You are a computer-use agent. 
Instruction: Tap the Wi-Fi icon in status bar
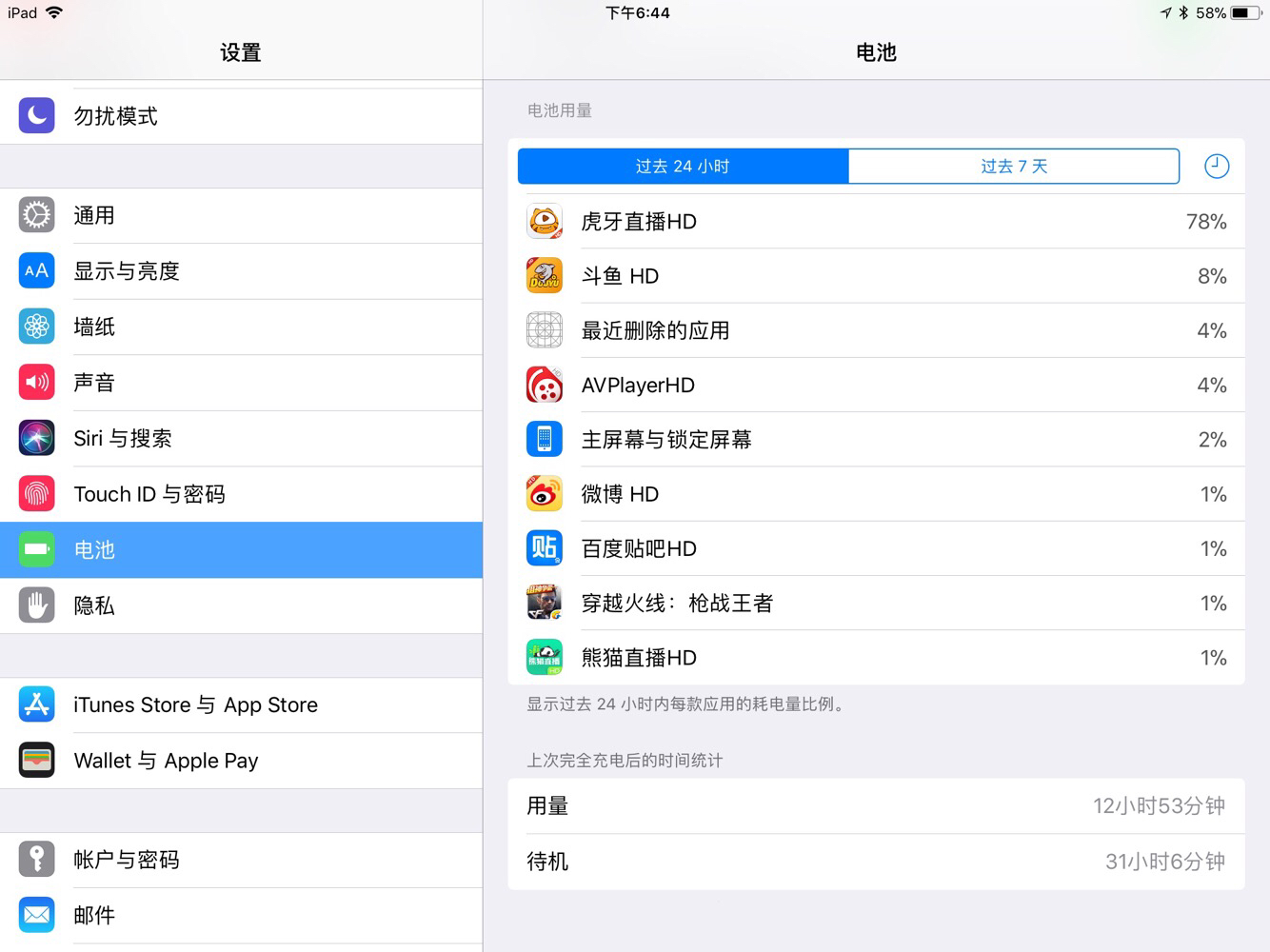point(54,12)
